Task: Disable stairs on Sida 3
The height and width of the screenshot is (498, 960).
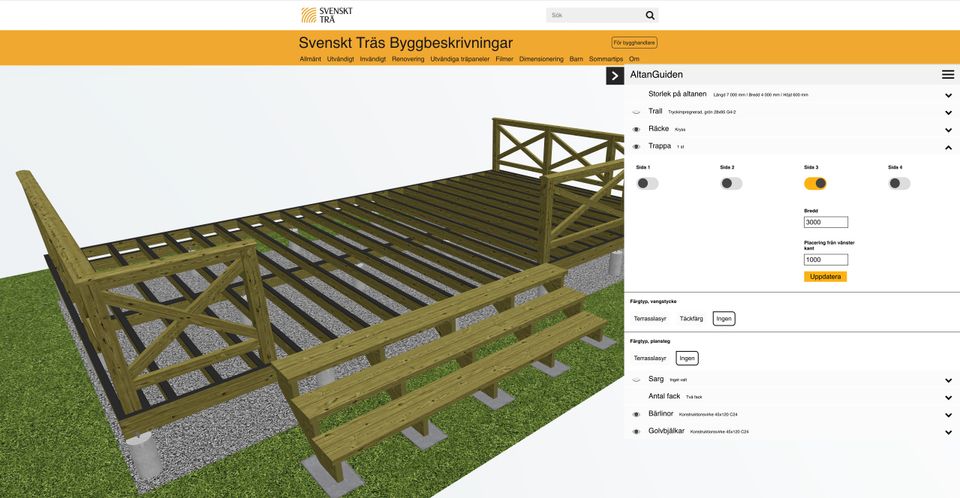Action: point(815,183)
